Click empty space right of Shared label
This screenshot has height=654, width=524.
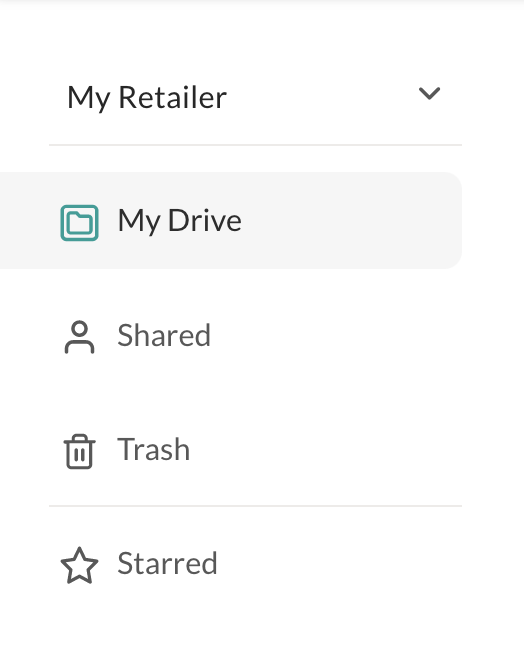point(336,335)
